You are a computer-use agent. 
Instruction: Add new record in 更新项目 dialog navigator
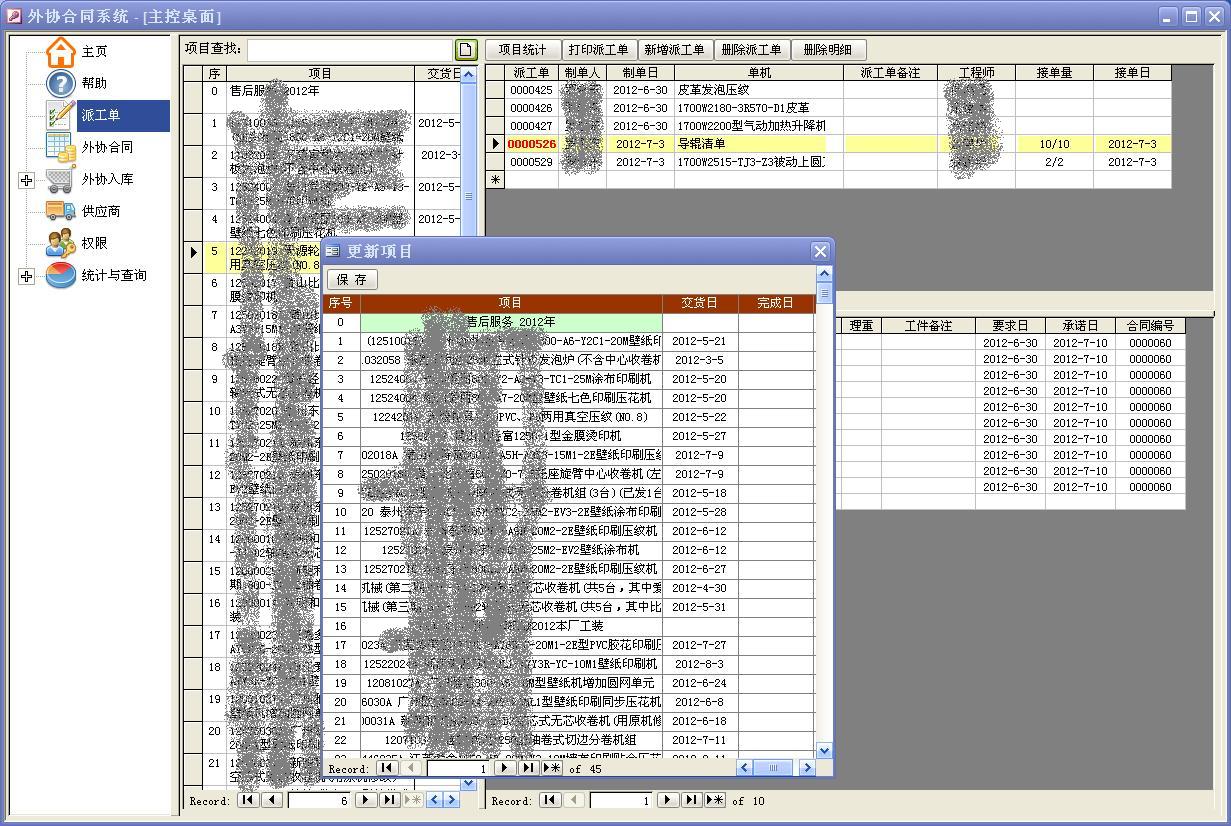click(x=552, y=768)
